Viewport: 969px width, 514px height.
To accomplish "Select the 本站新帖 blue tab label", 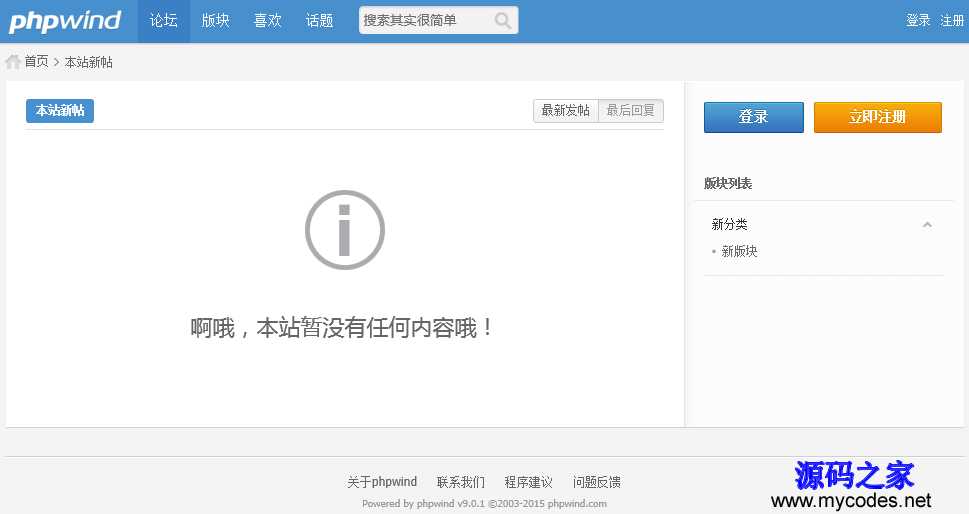I will (x=60, y=111).
